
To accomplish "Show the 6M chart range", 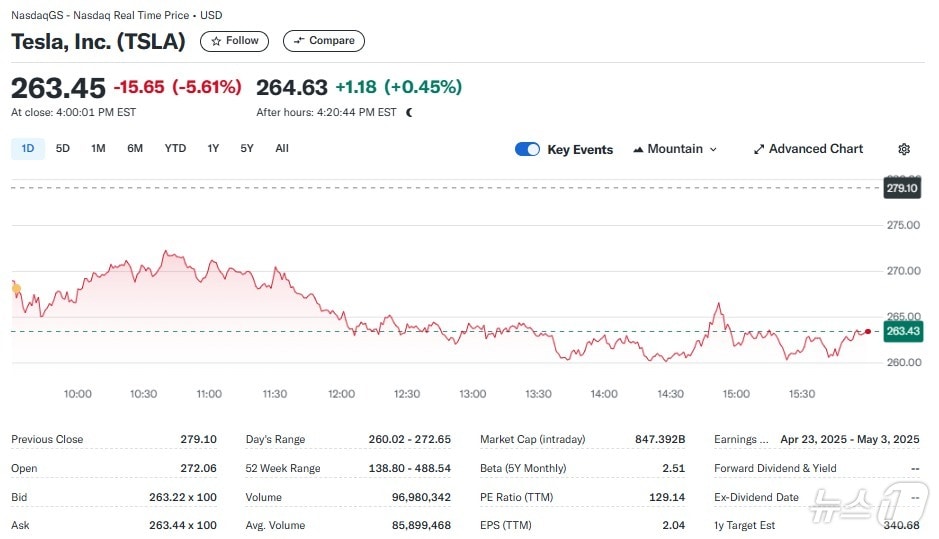I will (135, 148).
